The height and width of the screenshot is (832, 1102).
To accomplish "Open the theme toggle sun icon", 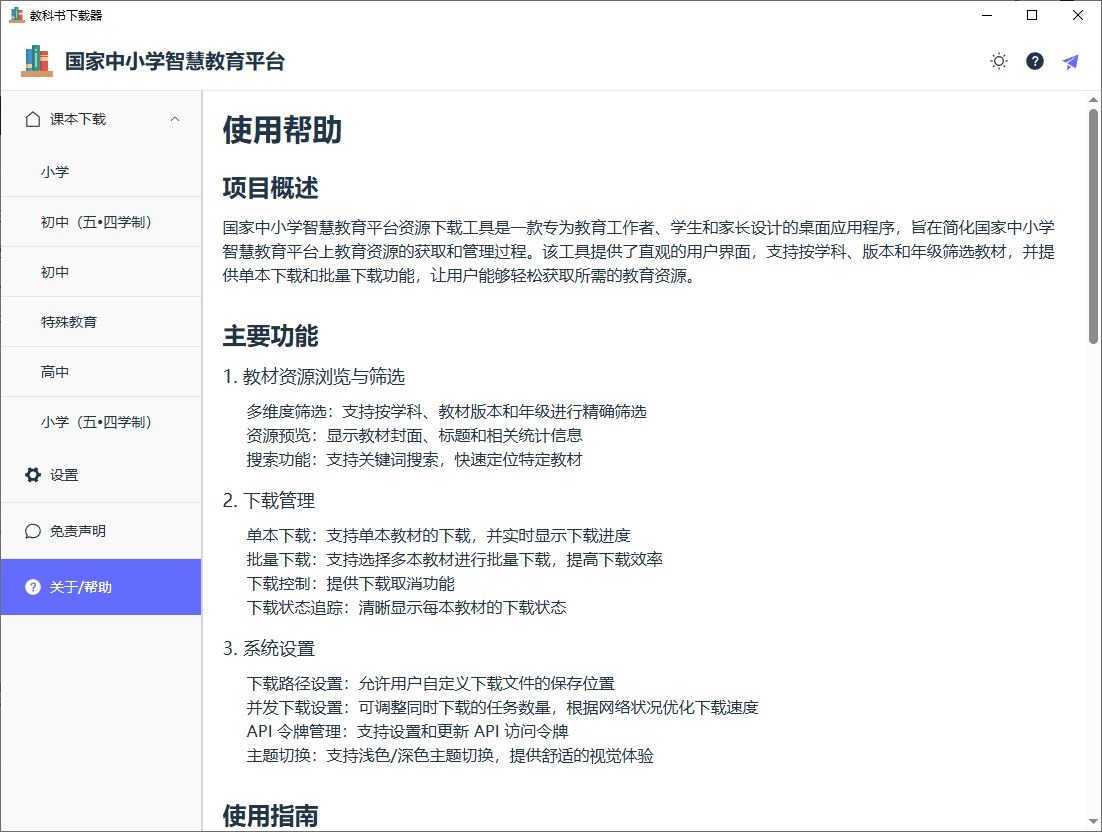I will click(998, 61).
